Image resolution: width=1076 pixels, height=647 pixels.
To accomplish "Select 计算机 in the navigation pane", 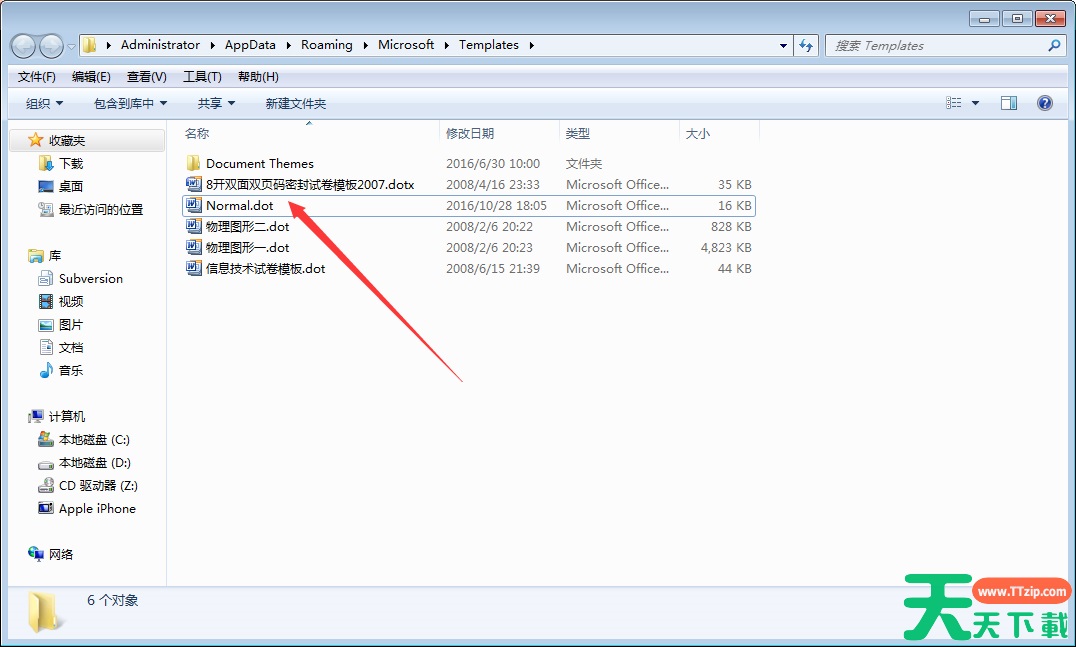I will pyautogui.click(x=67, y=416).
